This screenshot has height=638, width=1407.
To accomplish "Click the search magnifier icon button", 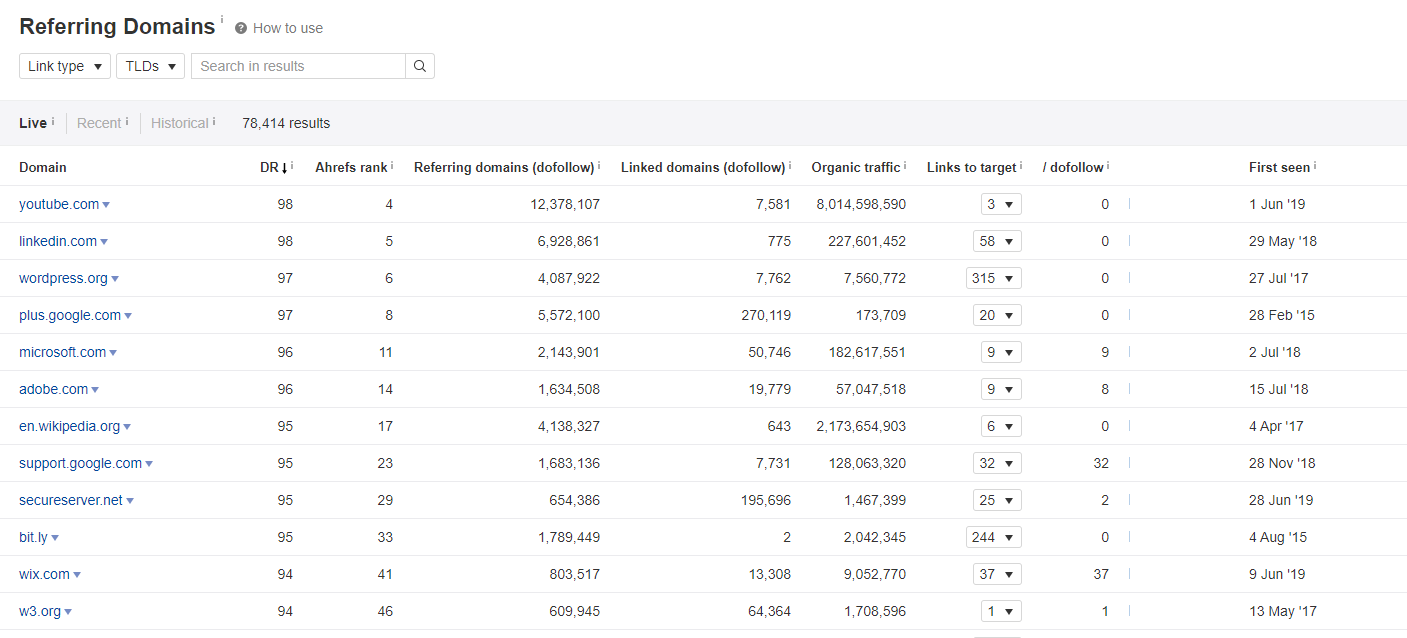I will click(x=420, y=66).
